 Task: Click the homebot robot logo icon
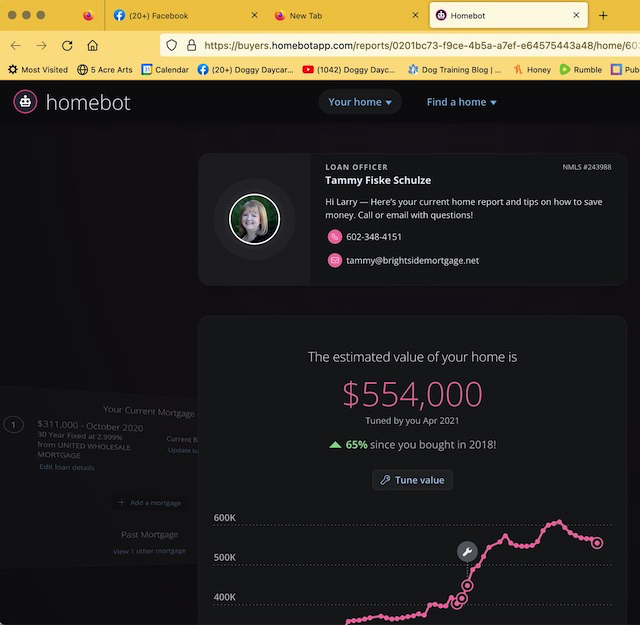25,102
